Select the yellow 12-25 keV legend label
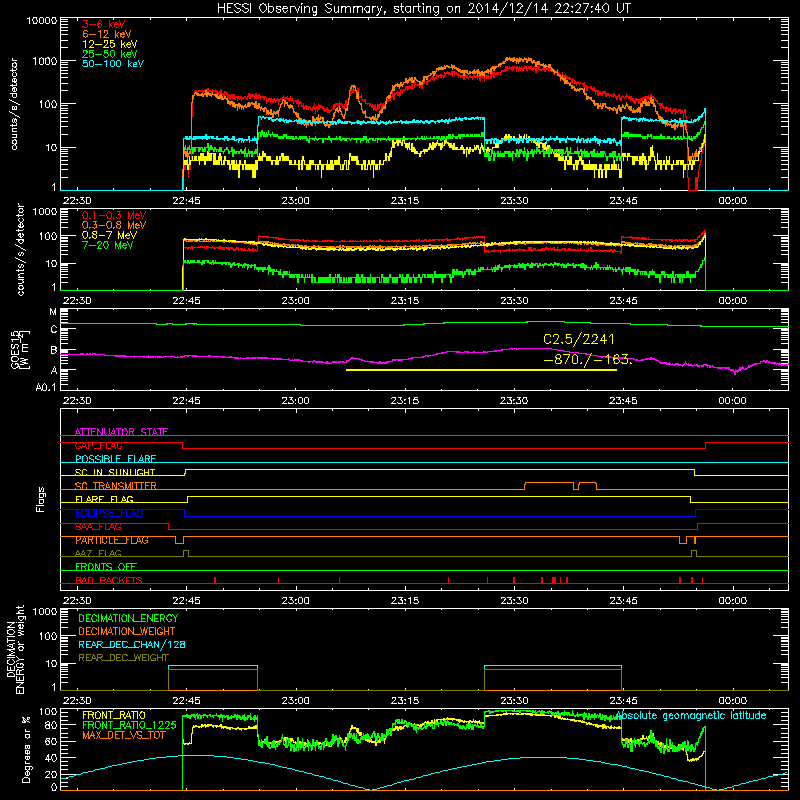The image size is (800, 800). 110,44
